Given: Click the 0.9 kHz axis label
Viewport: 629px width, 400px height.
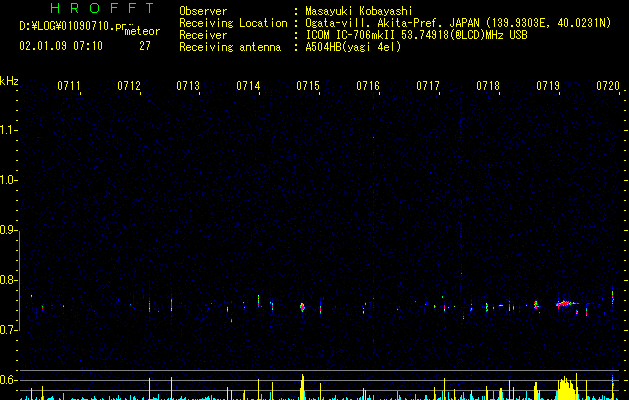Looking at the screenshot, I should click(8, 230).
